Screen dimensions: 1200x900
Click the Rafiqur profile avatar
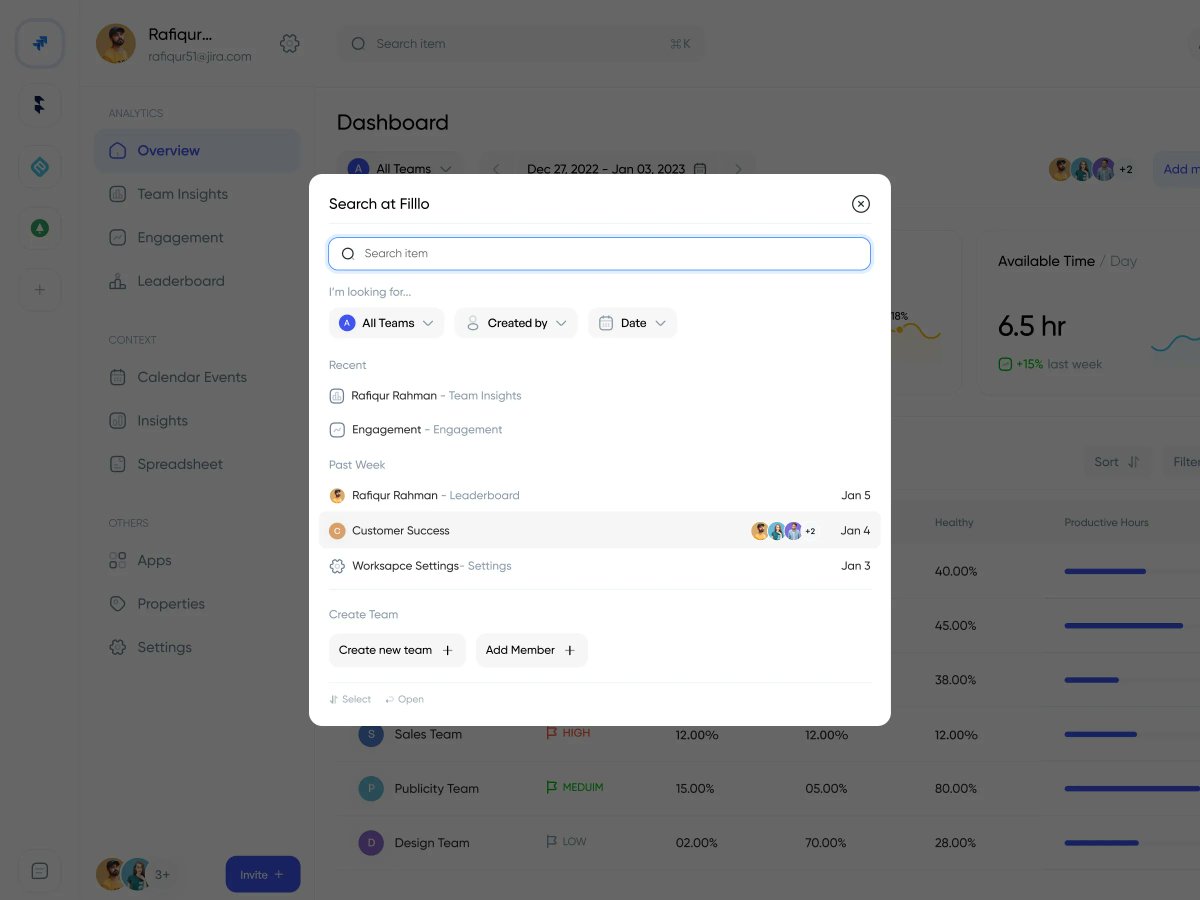click(x=116, y=44)
